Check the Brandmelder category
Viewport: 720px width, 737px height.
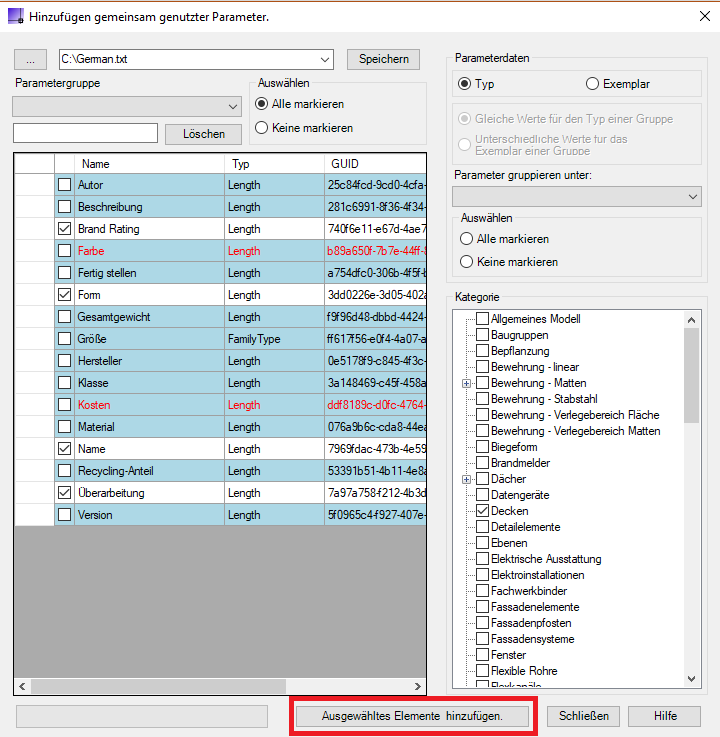[x=482, y=463]
